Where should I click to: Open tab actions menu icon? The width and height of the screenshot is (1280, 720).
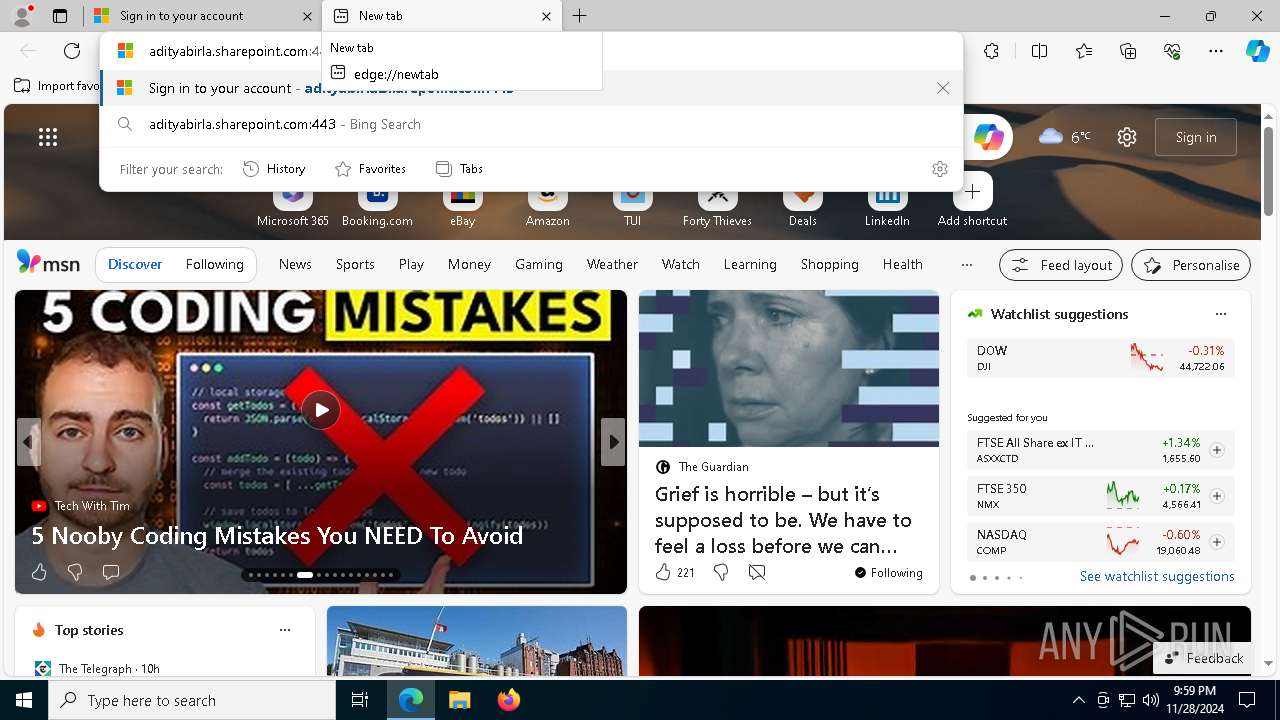point(60,16)
